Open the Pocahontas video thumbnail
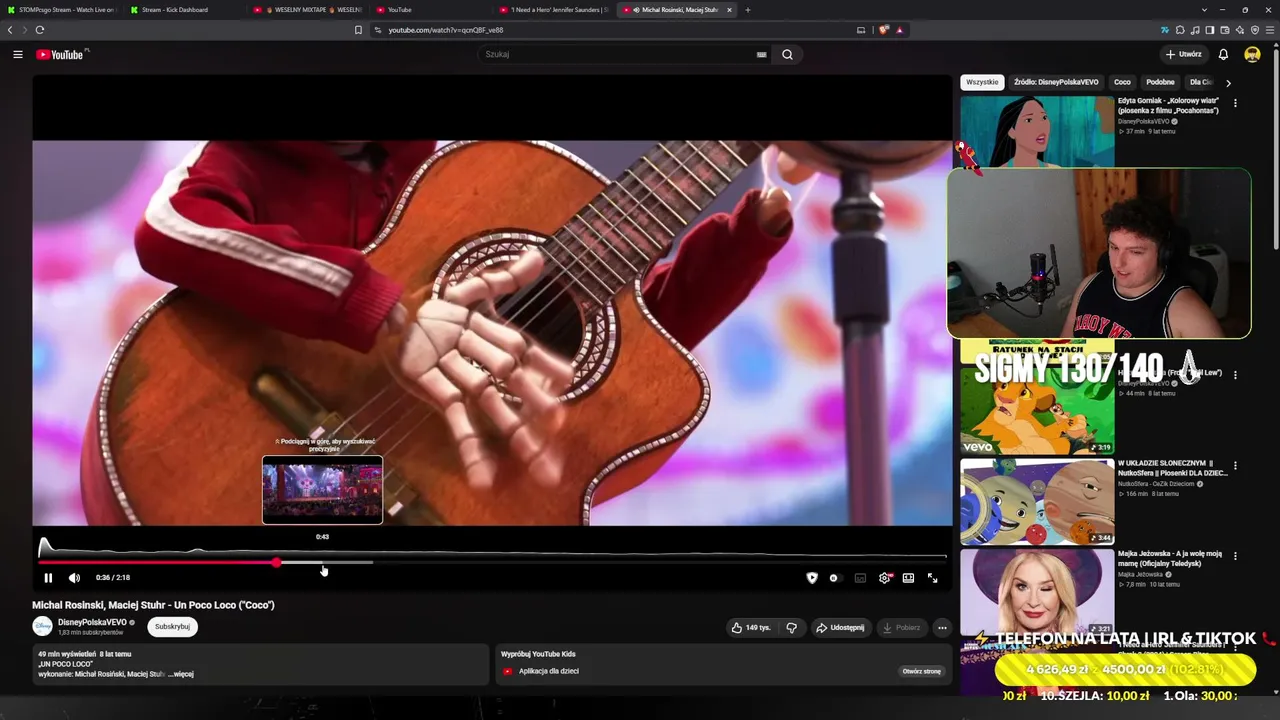1280x720 pixels. 1037,131
